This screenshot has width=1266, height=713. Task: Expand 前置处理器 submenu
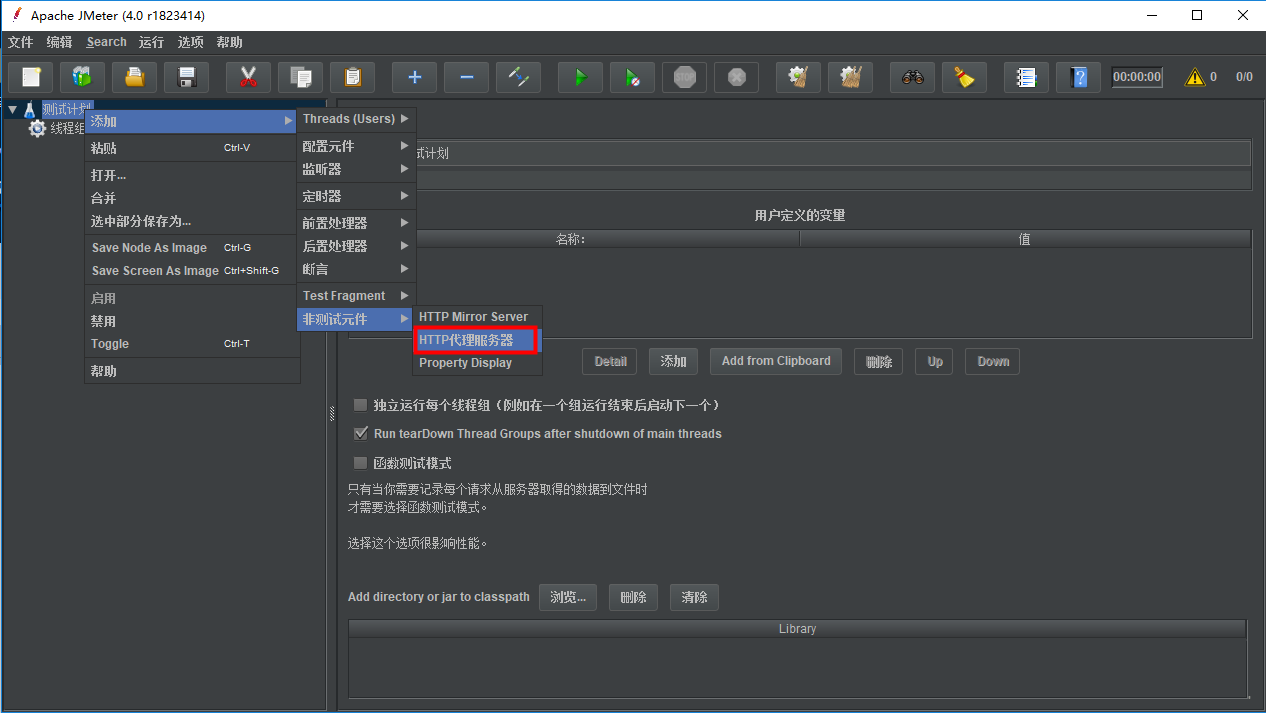pos(356,223)
